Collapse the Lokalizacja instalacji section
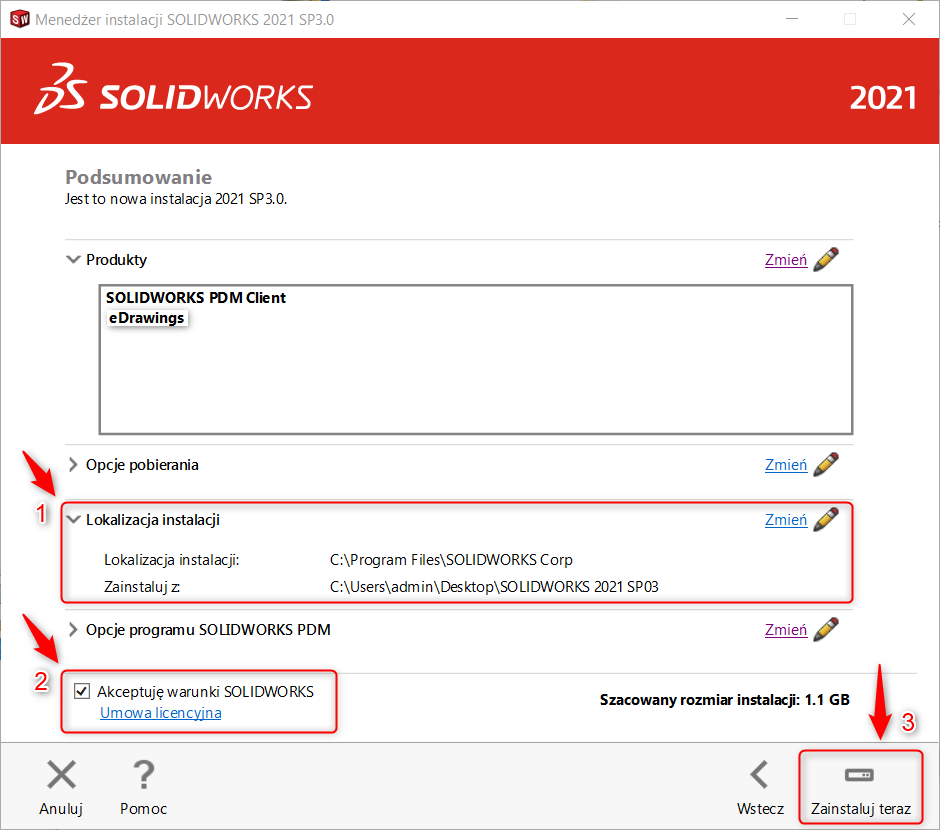Screen dimensions: 940x830 (x=73, y=520)
